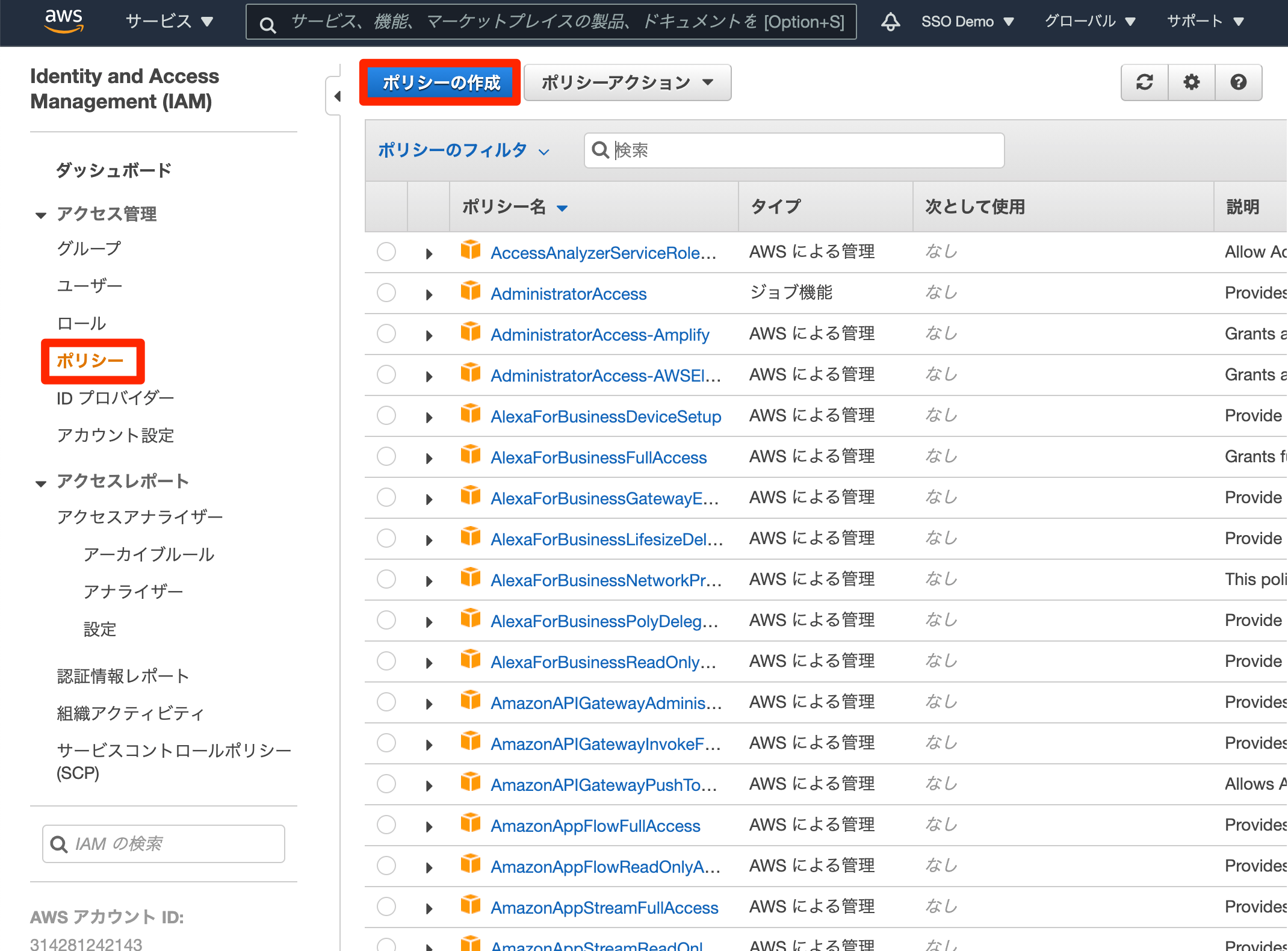Click the top search magnifier icon

pos(268,25)
